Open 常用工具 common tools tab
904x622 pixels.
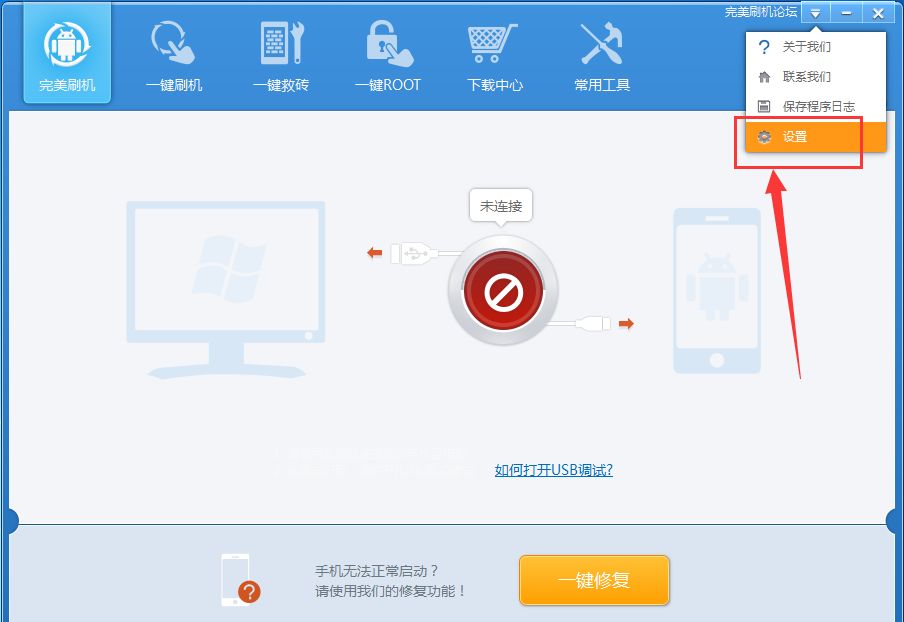click(602, 56)
